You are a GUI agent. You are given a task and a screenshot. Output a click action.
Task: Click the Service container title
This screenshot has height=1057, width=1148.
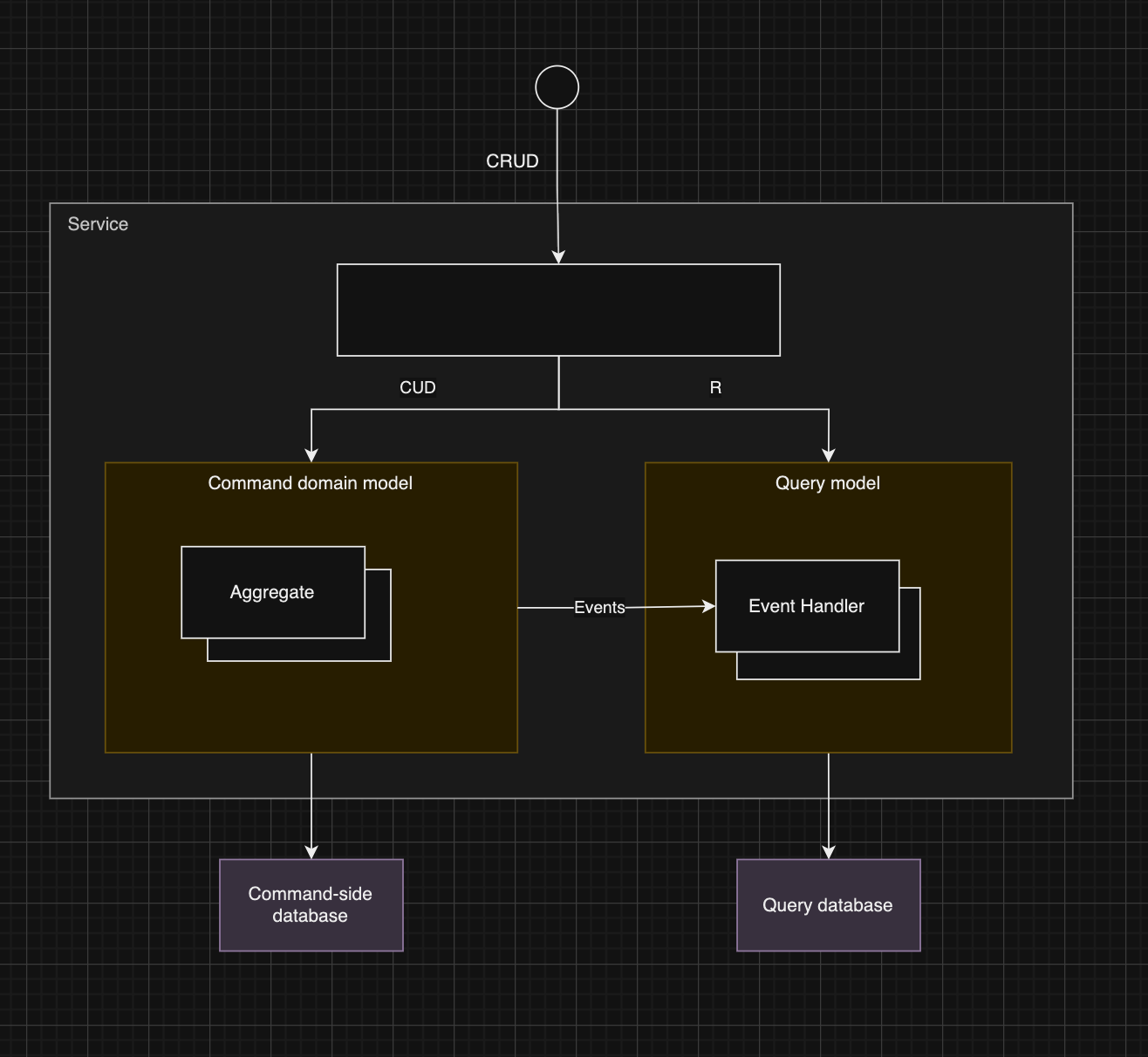coord(98,224)
